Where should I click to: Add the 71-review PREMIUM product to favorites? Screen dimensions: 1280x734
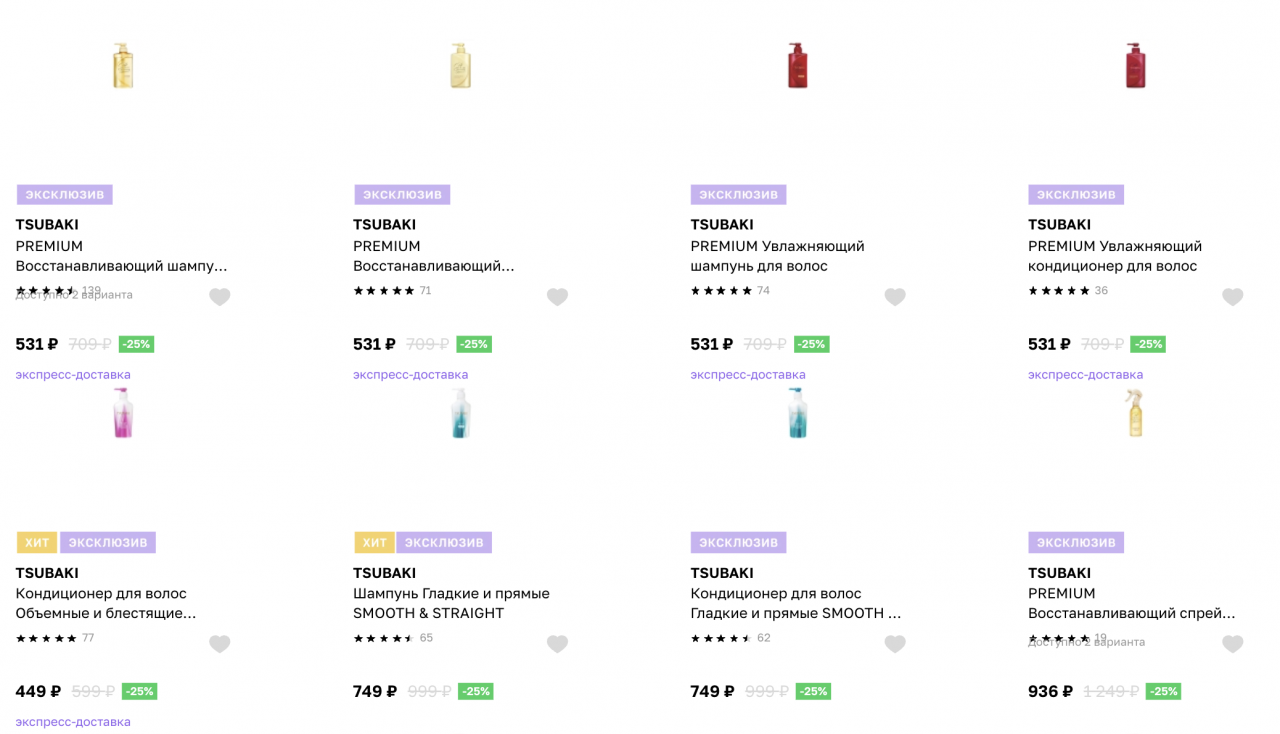point(558,297)
